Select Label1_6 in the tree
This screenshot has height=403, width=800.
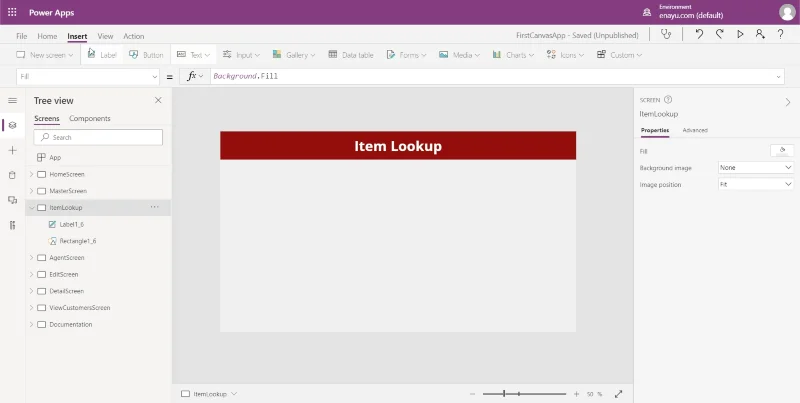coord(71,224)
